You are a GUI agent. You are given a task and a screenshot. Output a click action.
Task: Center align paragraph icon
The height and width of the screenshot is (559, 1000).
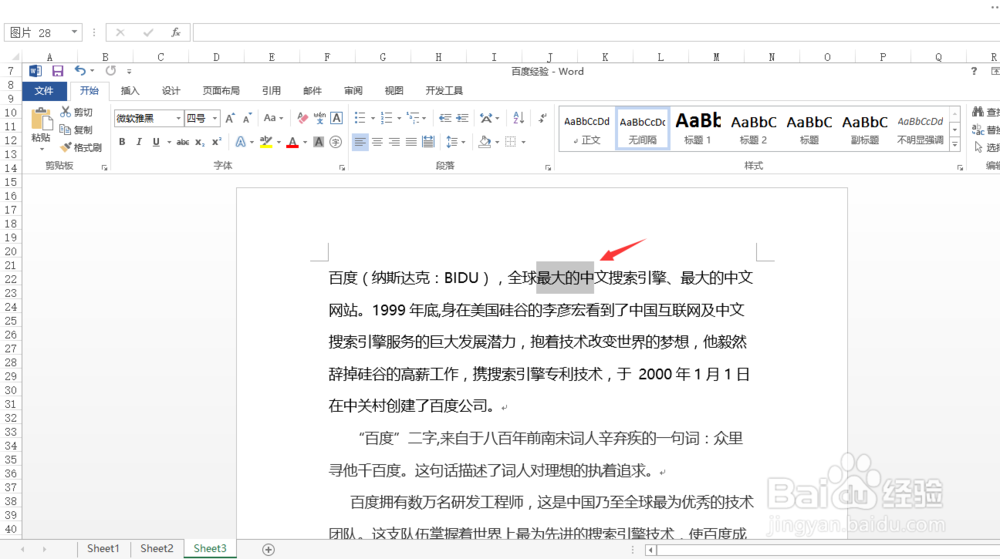(378, 142)
